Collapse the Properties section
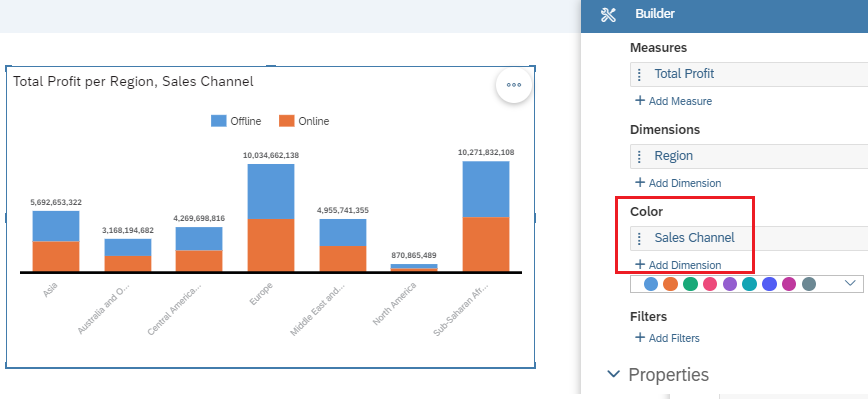Image resolution: width=868 pixels, height=399 pixels. [613, 374]
